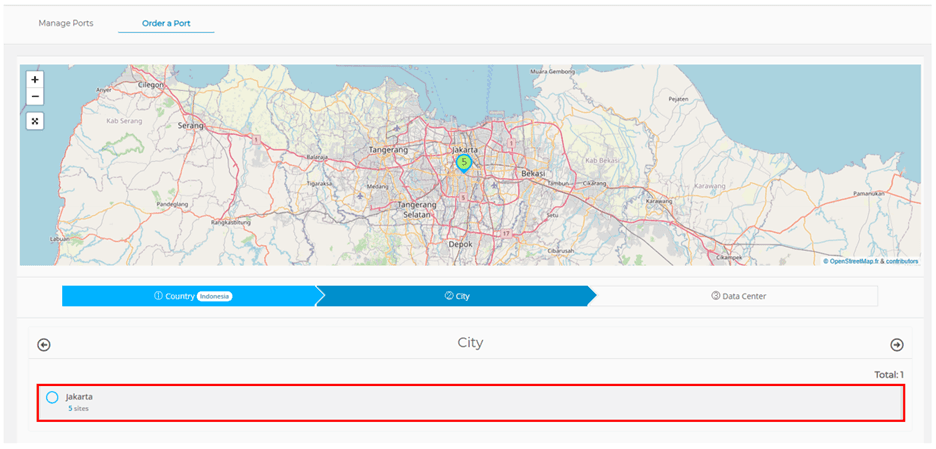Zoom in on the map
The width and height of the screenshot is (936, 449).
tap(35, 79)
